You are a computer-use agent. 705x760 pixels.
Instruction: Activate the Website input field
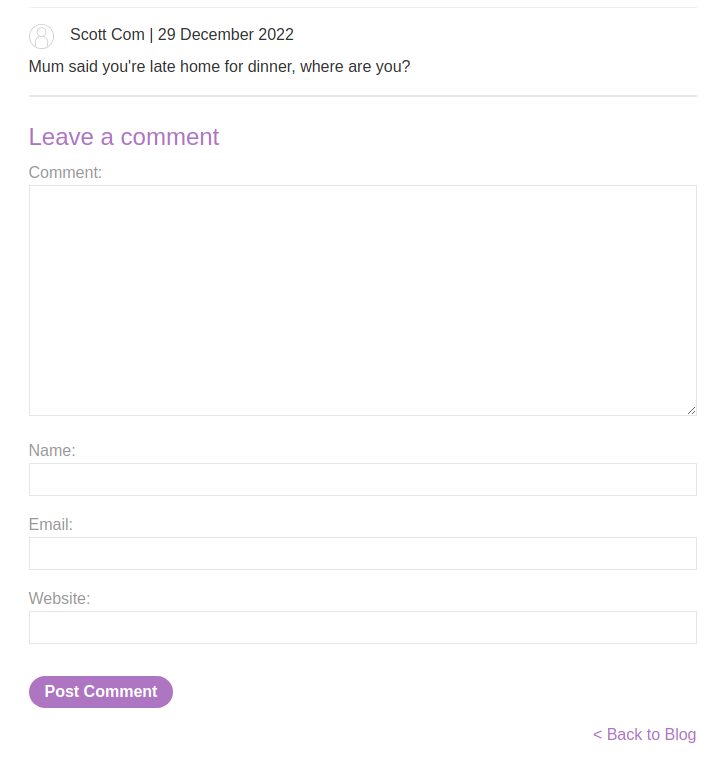[362, 628]
